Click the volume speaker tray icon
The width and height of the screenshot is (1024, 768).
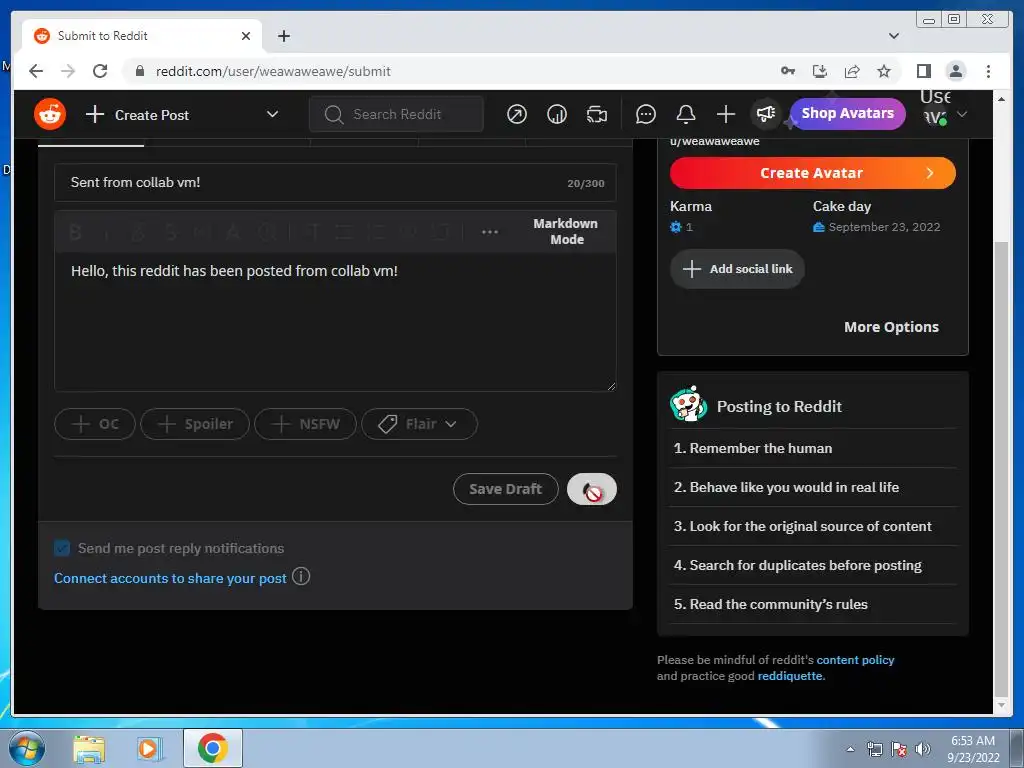pyautogui.click(x=923, y=749)
